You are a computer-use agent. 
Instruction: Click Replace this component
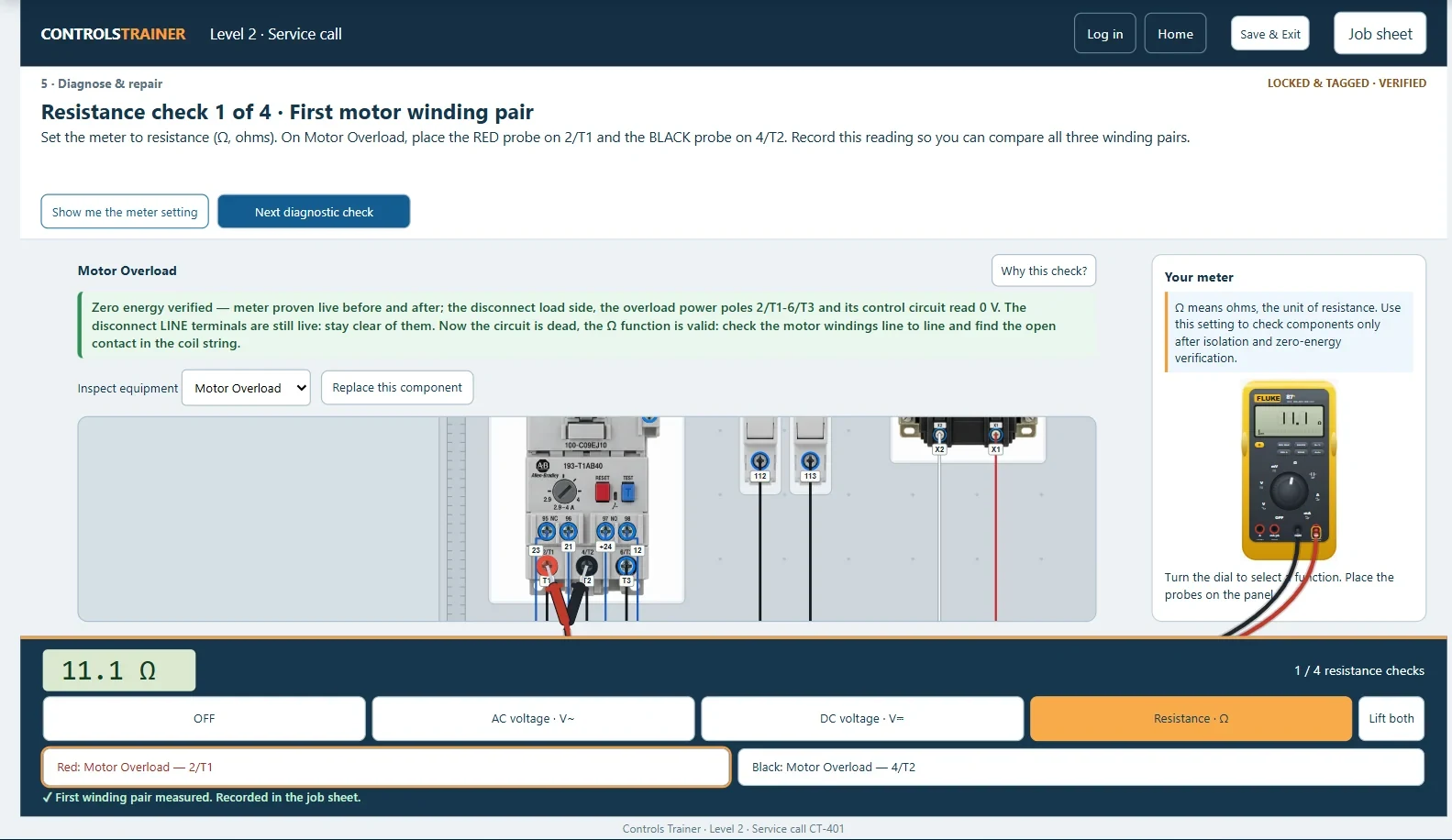pos(397,388)
